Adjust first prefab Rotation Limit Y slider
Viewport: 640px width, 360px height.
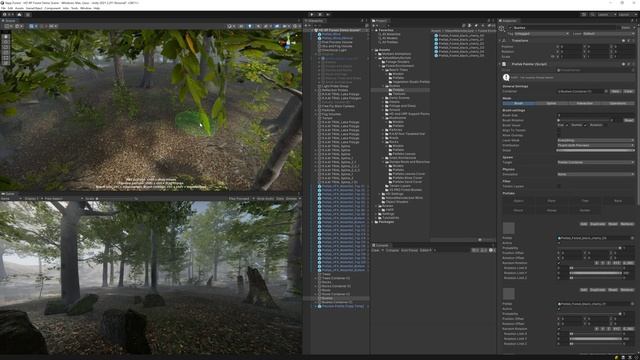point(596,273)
